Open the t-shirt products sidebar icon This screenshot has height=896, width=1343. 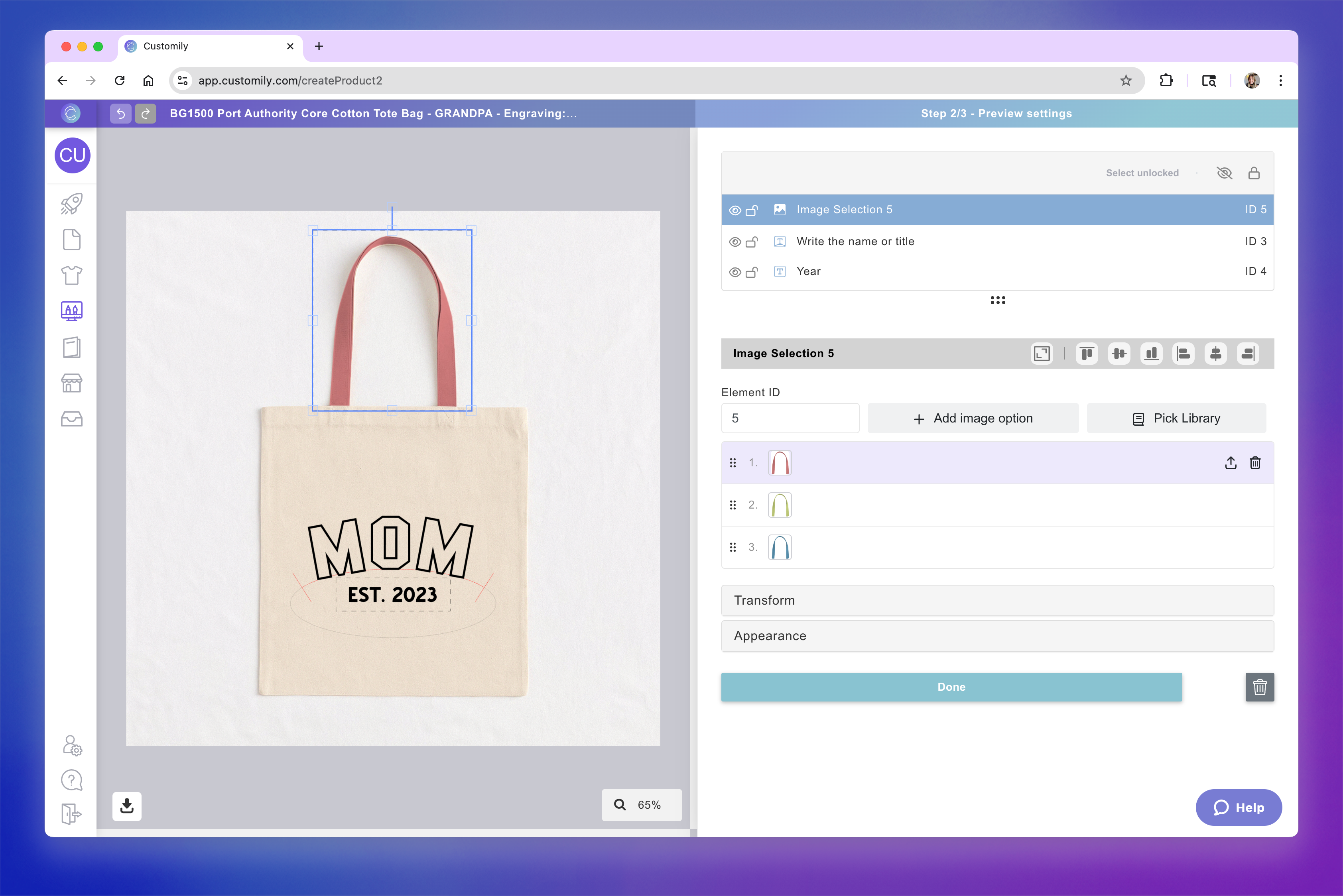(71, 275)
